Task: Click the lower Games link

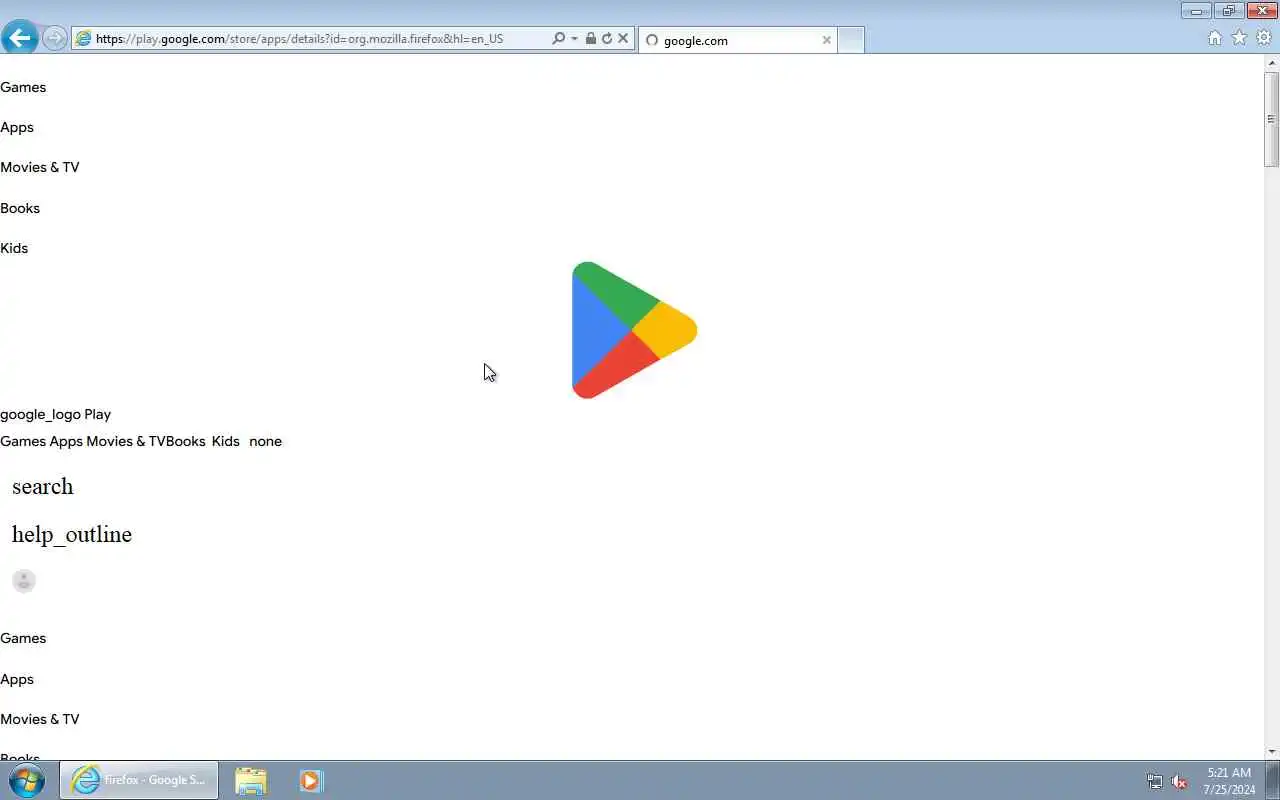Action: [x=23, y=638]
